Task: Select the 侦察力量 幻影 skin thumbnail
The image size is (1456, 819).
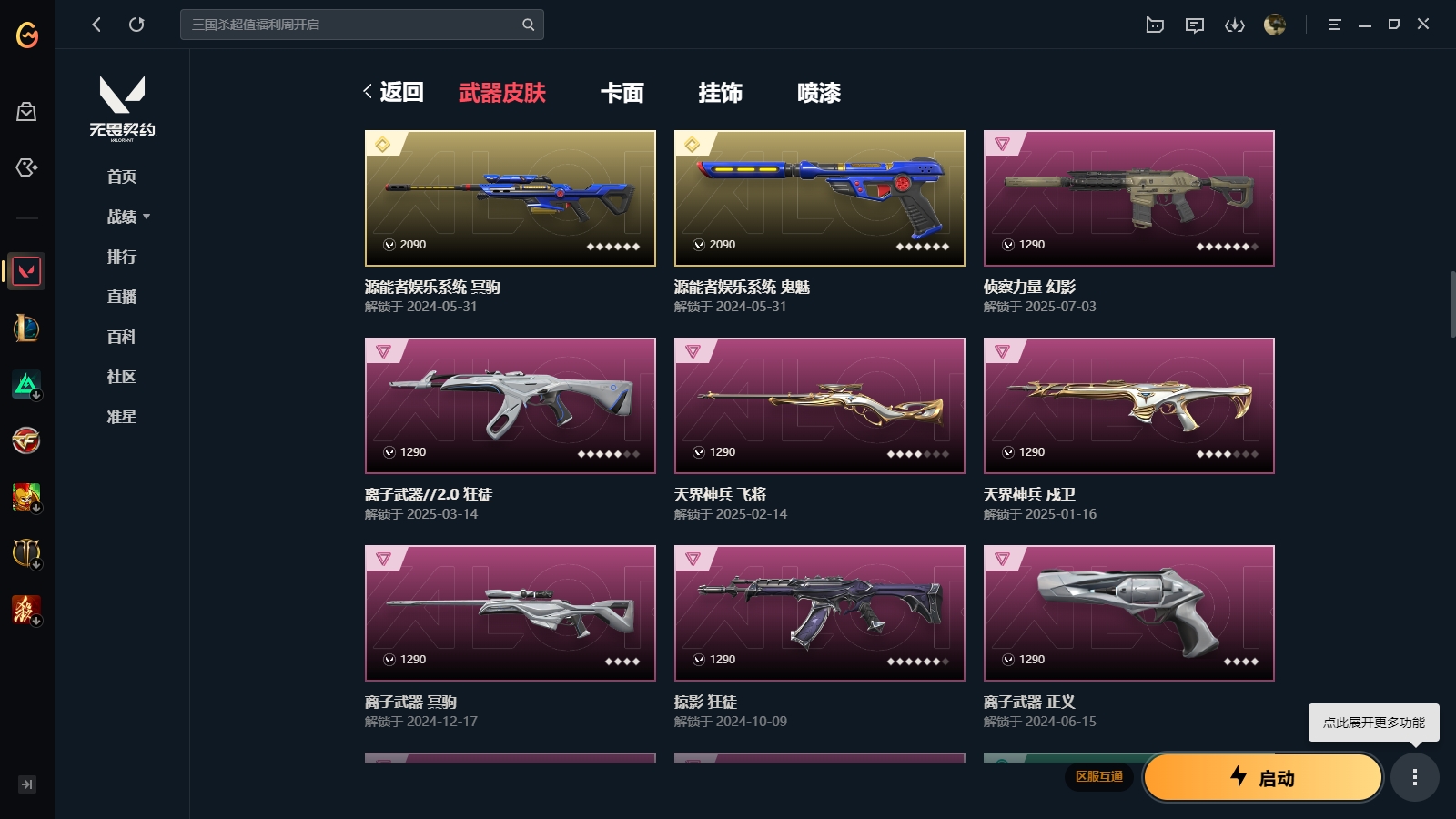Action: click(1129, 198)
